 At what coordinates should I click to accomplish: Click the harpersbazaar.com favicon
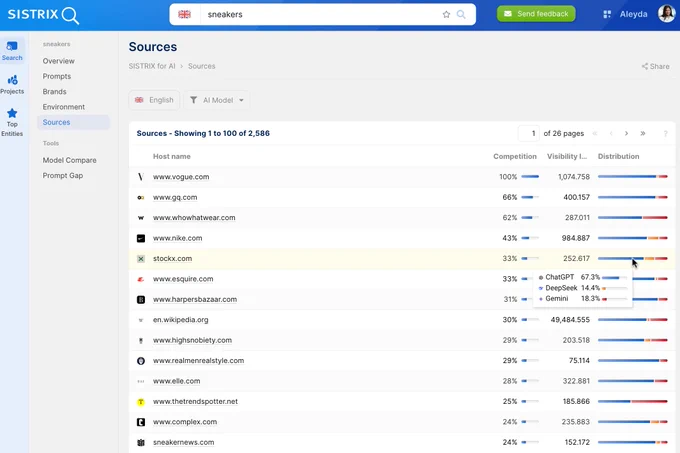(x=141, y=300)
